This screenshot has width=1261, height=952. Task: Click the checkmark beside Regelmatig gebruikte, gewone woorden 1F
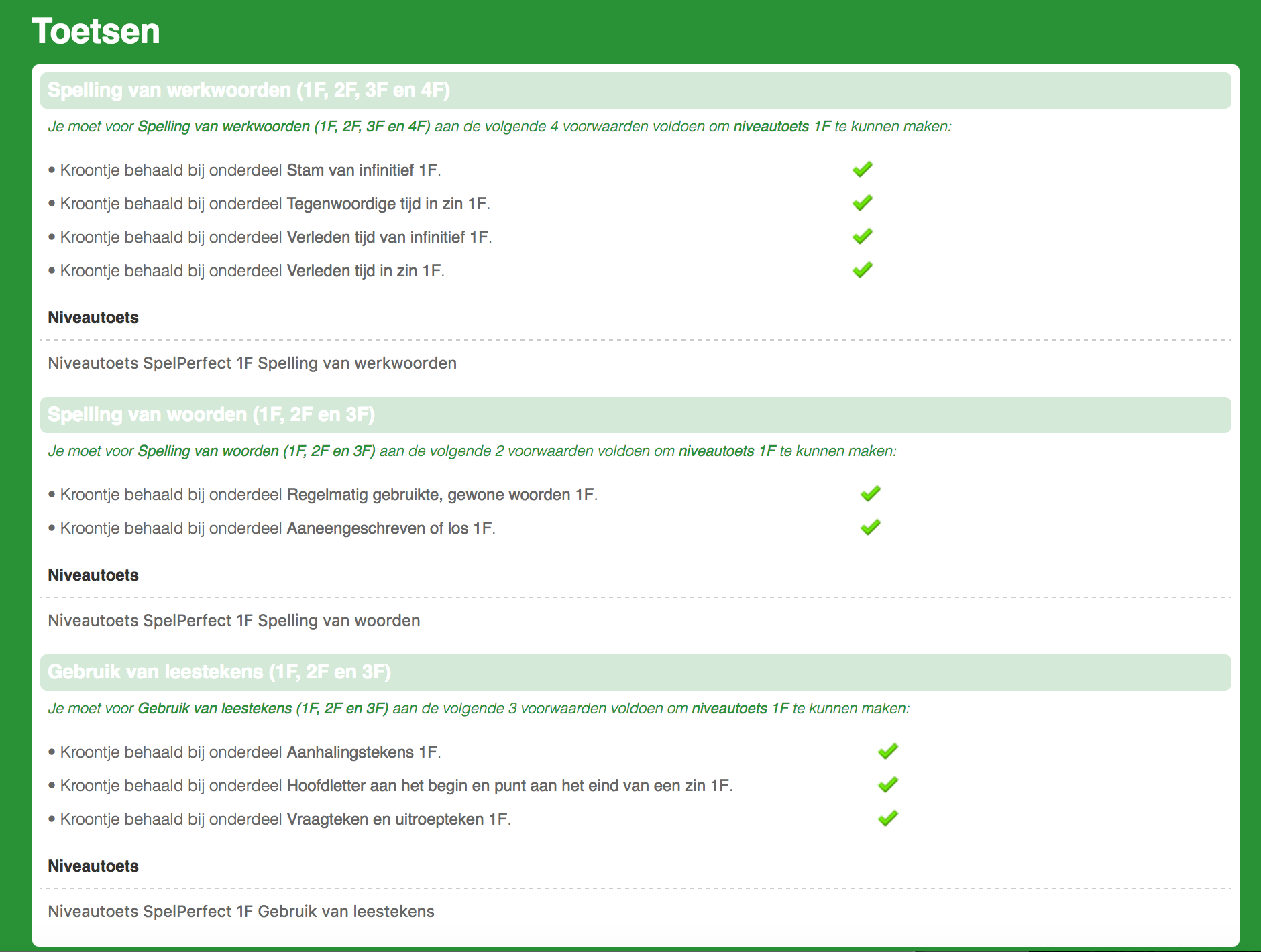tap(871, 494)
